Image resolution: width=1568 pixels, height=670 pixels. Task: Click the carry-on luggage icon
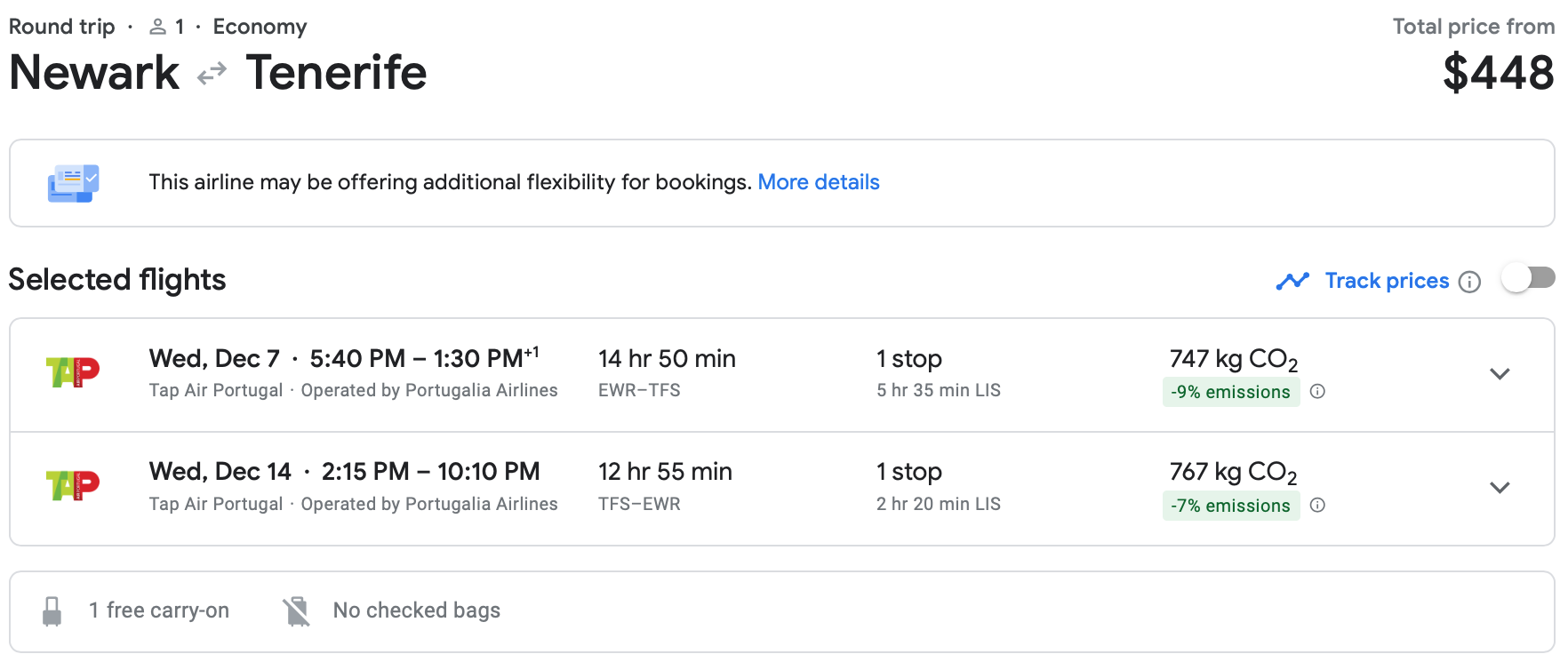(52, 611)
